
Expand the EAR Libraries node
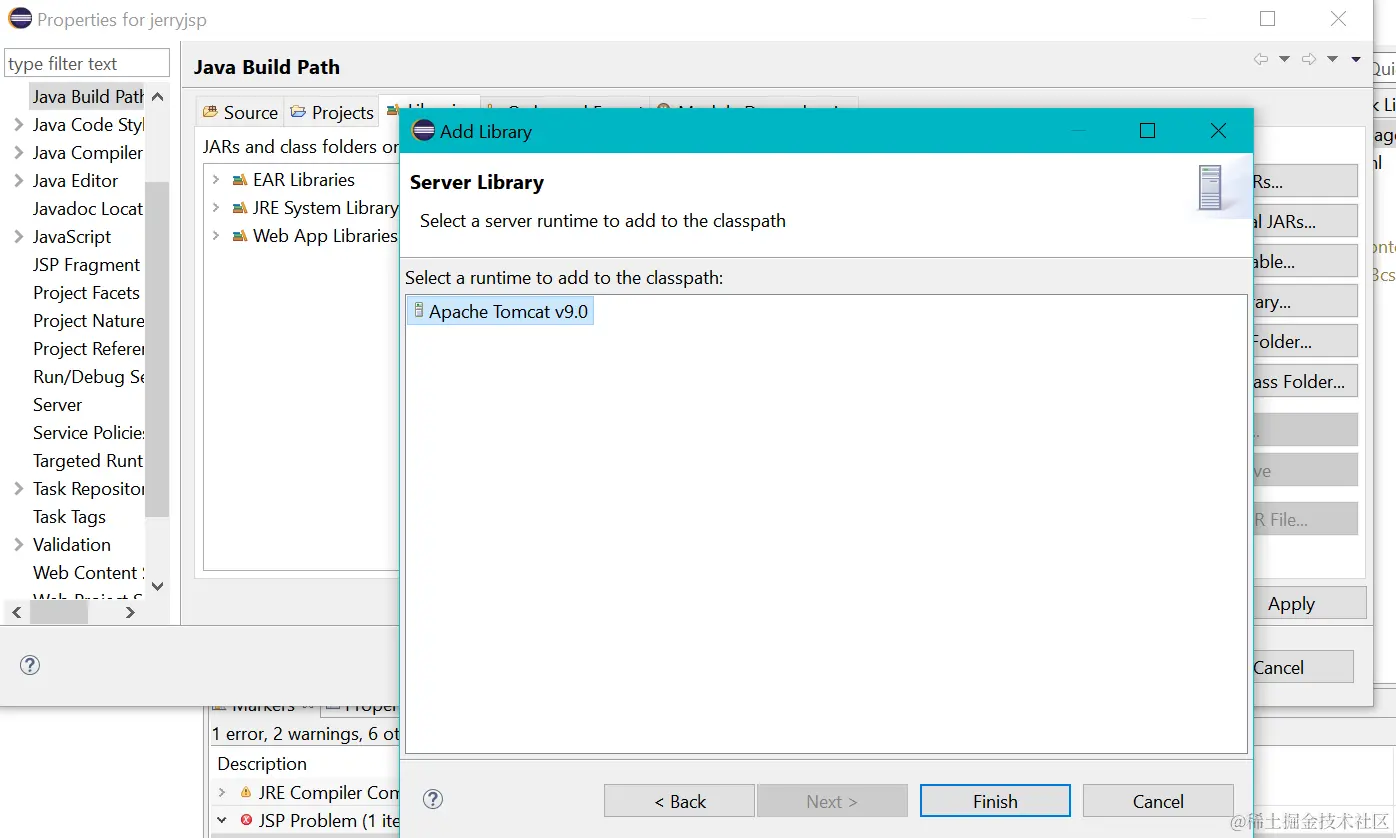point(216,180)
